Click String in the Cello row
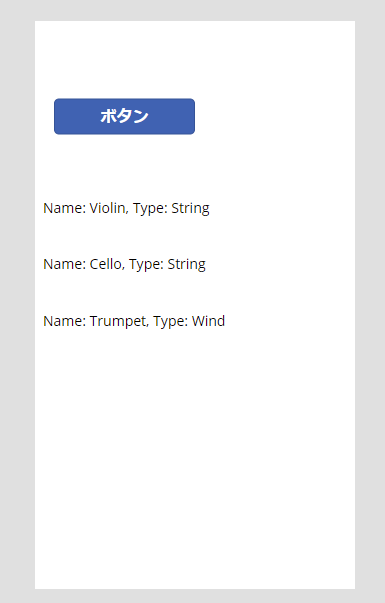This screenshot has width=385, height=603. coord(187,265)
